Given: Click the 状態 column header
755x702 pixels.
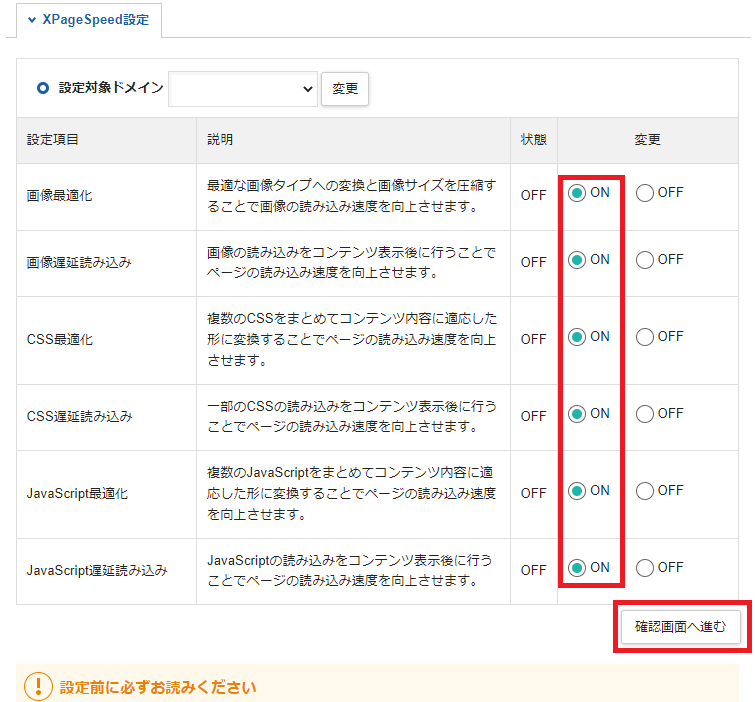Looking at the screenshot, I should click(534, 140).
